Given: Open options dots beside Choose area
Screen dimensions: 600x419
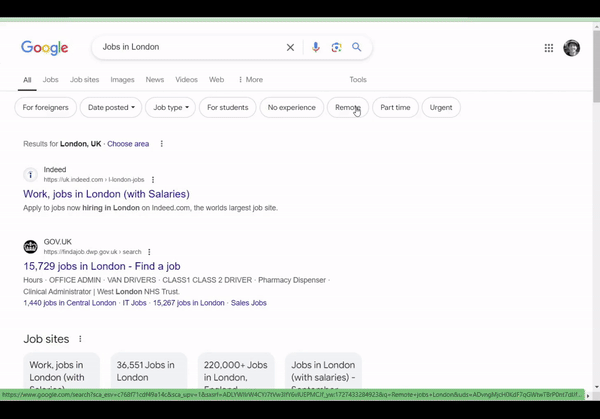Looking at the screenshot, I should pyautogui.click(x=161, y=143).
